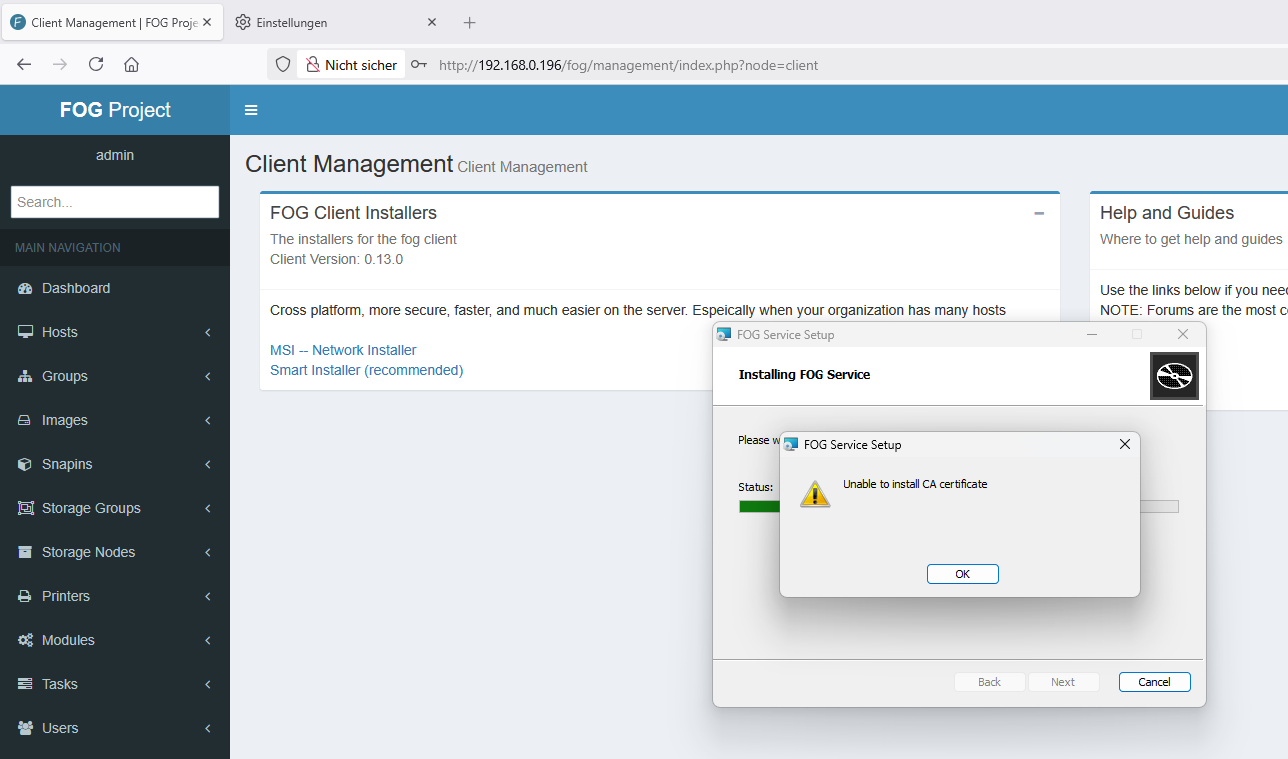Viewport: 1288px width, 759px height.
Task: Click OK in the error dialog
Action: [962, 574]
